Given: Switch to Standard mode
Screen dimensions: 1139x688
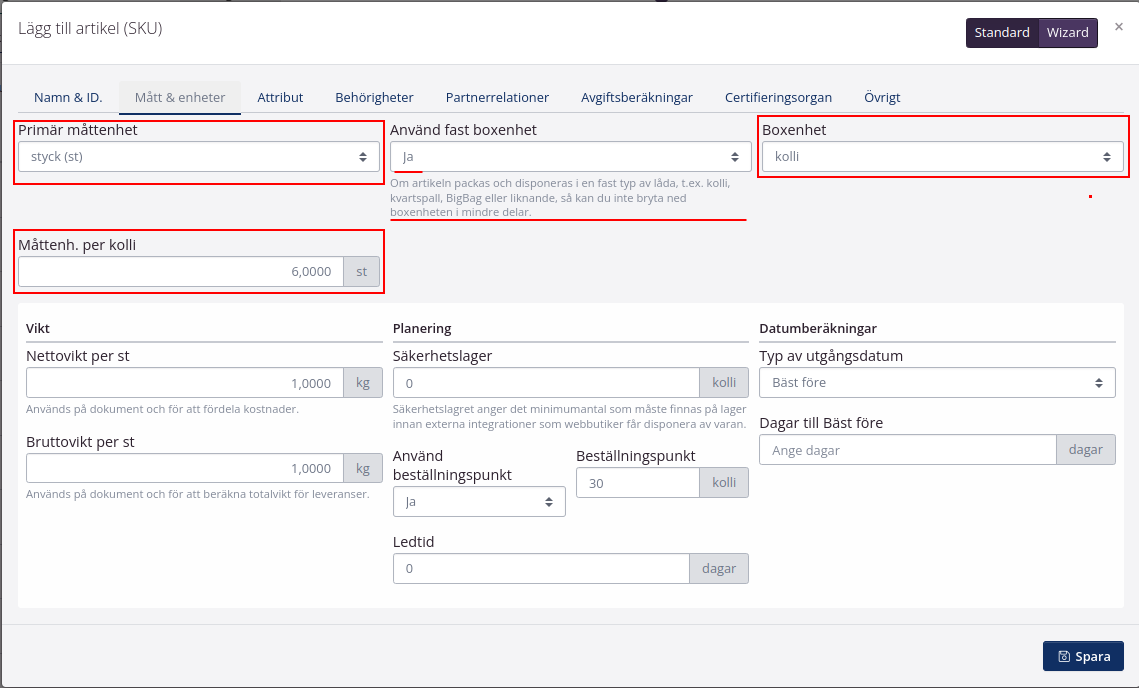Looking at the screenshot, I should coord(1002,33).
